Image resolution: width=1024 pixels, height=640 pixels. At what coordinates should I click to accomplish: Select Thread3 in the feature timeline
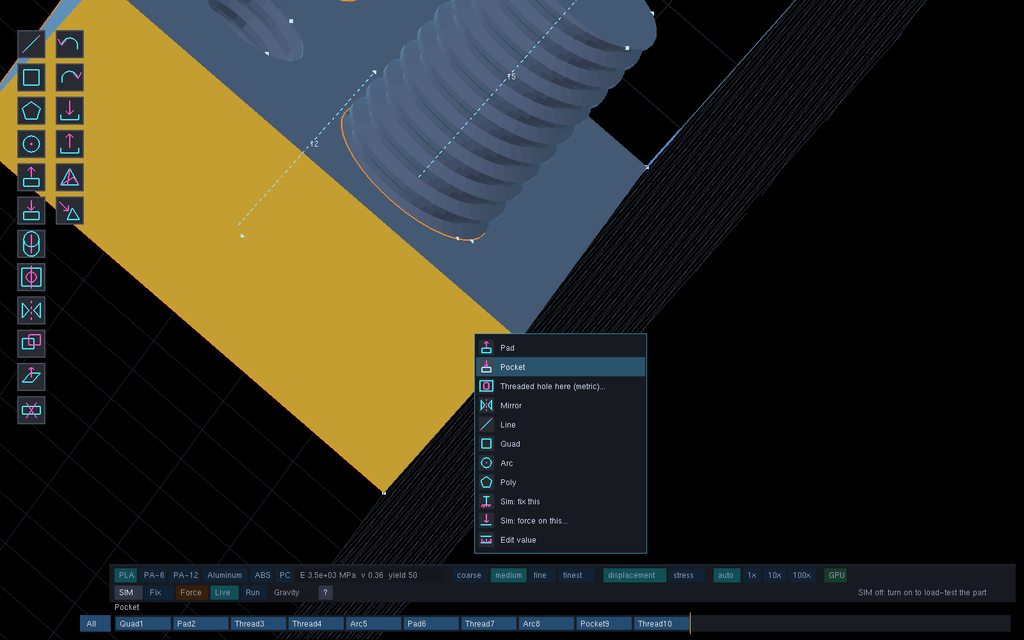point(258,624)
